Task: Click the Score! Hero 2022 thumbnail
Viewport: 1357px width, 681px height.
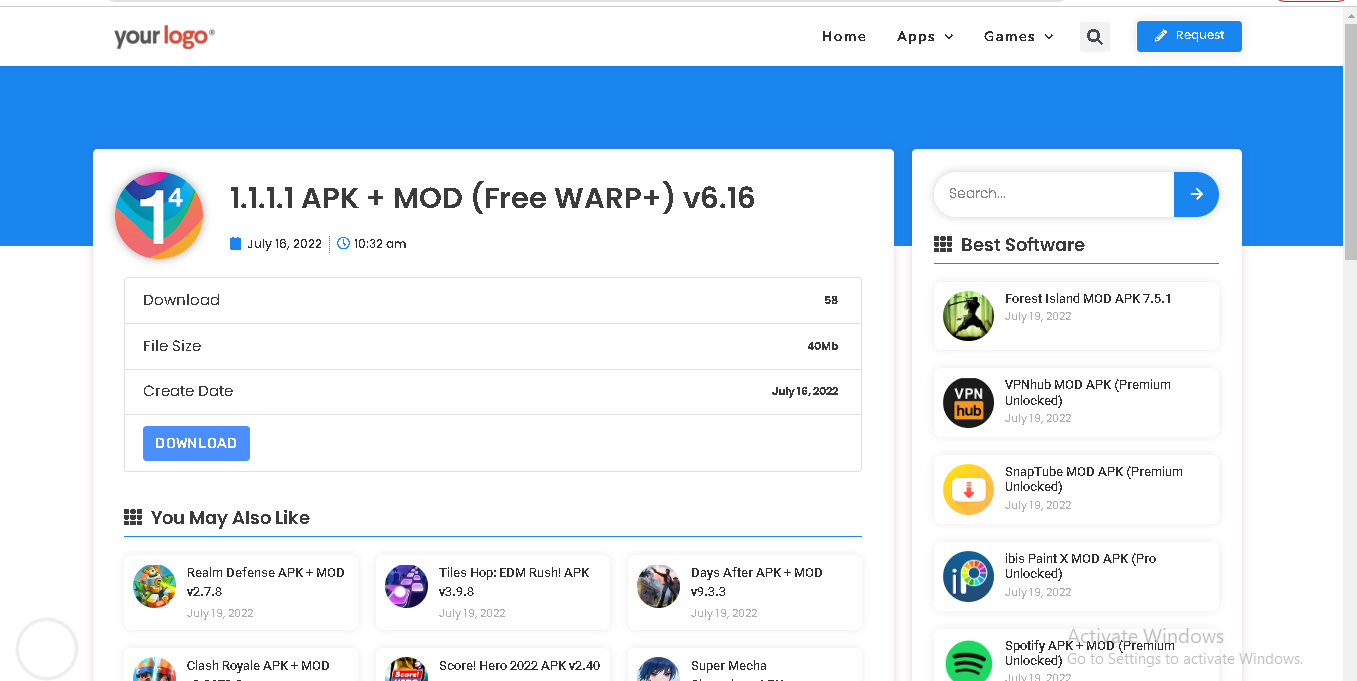Action: [407, 669]
